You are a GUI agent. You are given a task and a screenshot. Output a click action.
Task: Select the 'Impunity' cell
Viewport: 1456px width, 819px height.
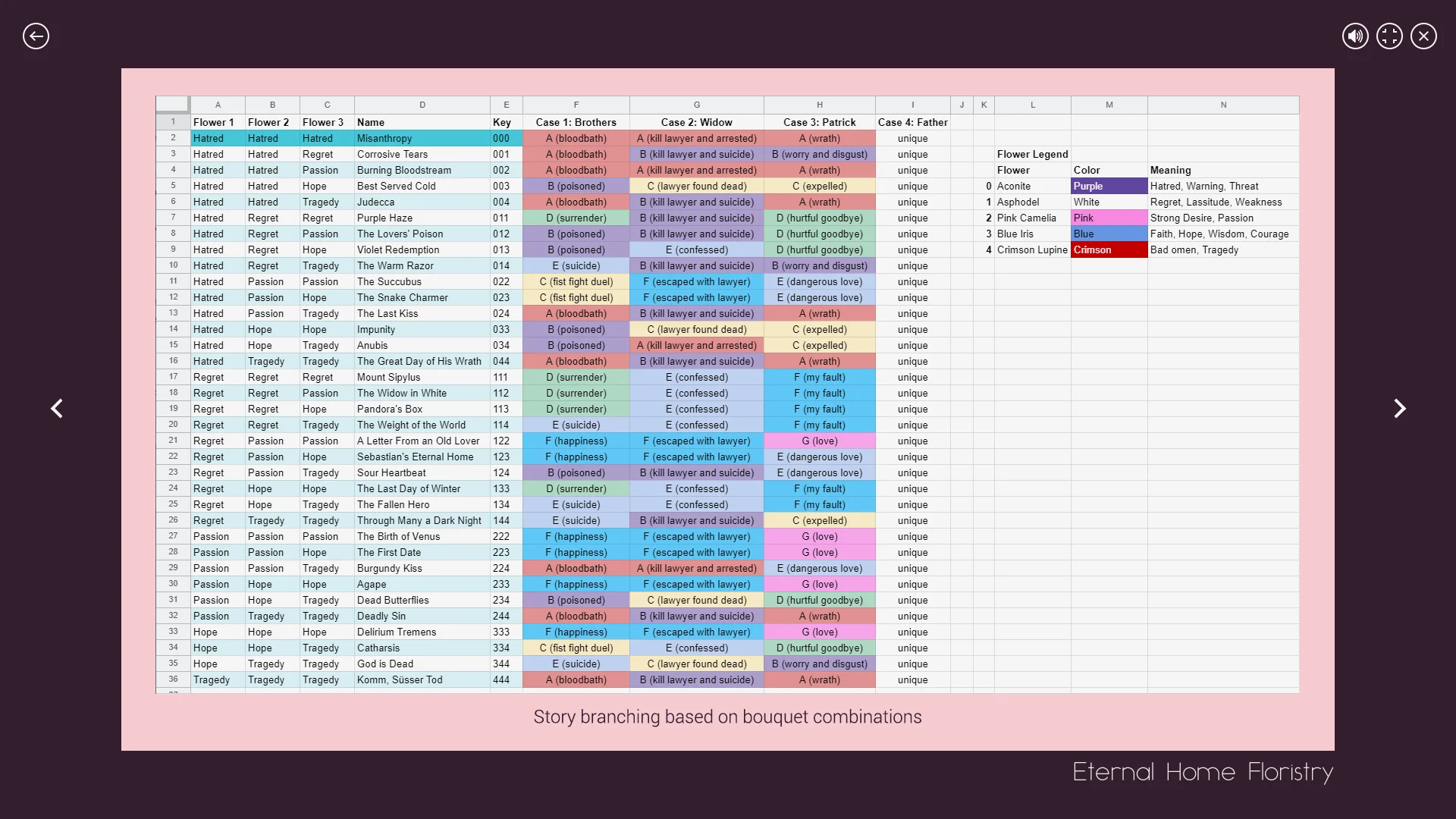tap(422, 329)
